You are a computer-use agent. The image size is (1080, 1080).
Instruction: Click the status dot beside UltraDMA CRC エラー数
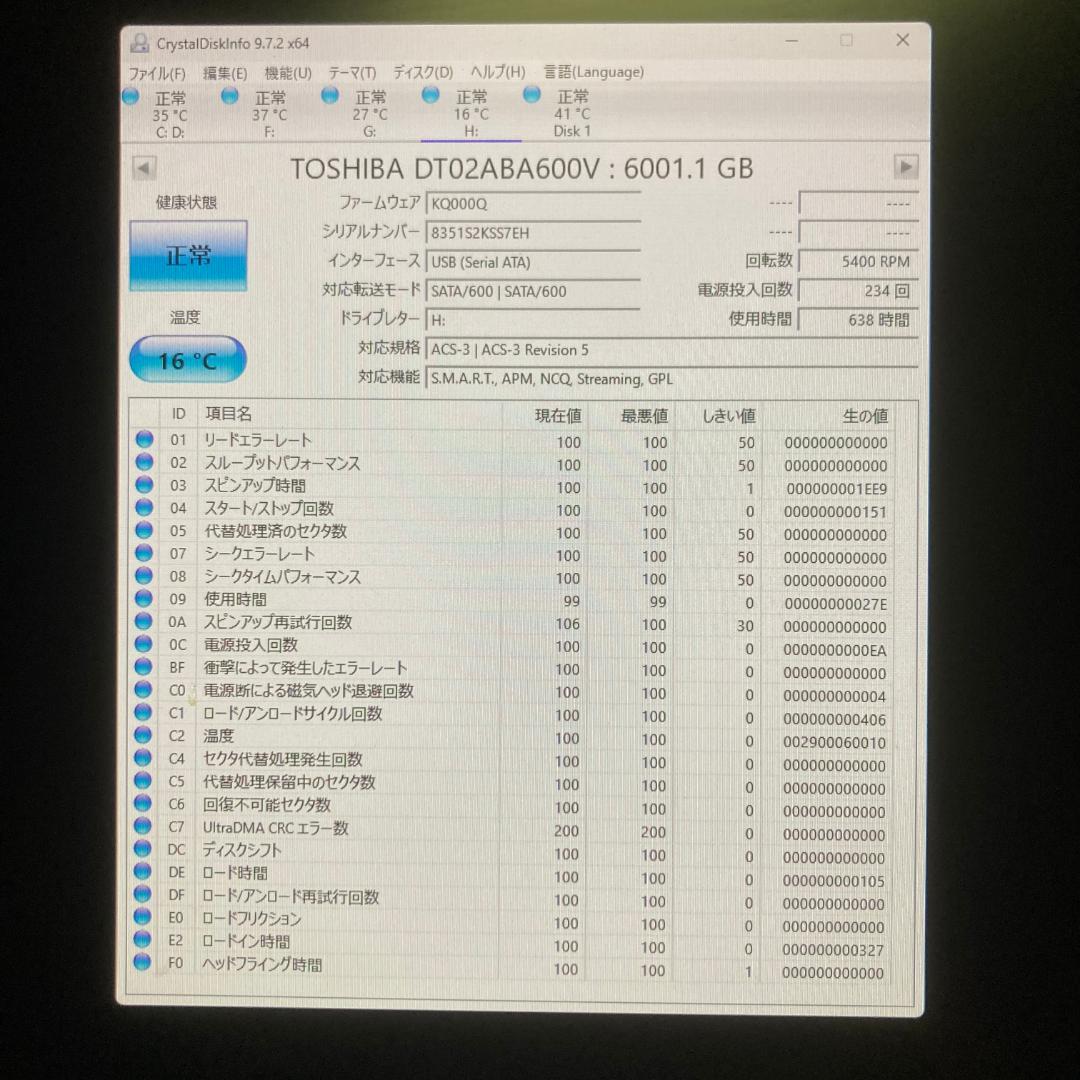click(x=143, y=829)
